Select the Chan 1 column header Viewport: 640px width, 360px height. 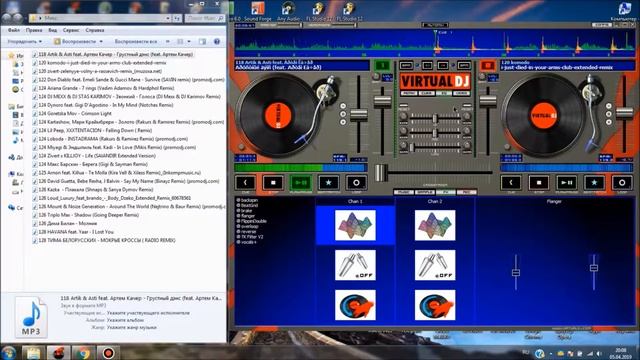(x=355, y=201)
